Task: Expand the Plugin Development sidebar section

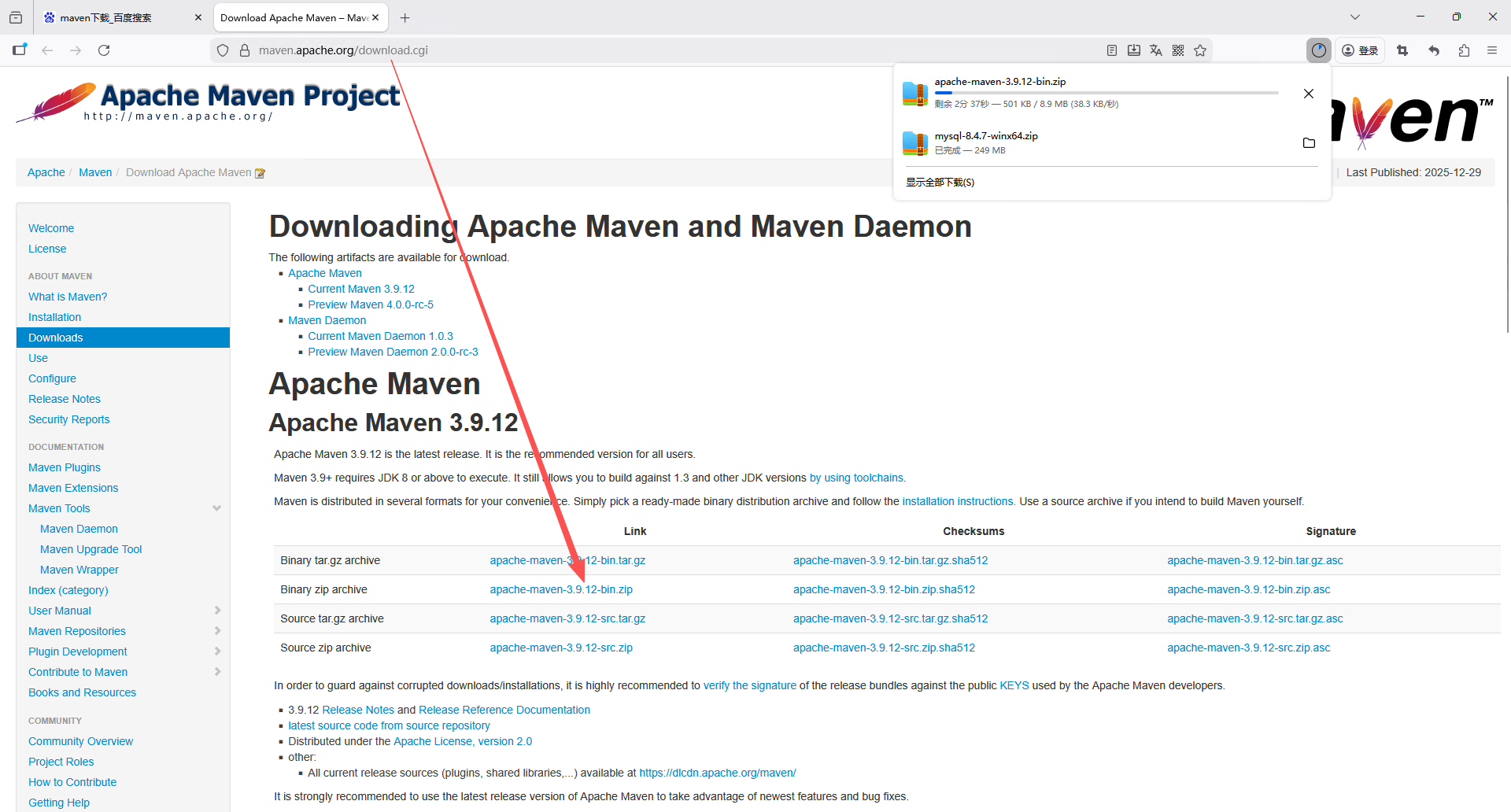Action: (x=217, y=651)
